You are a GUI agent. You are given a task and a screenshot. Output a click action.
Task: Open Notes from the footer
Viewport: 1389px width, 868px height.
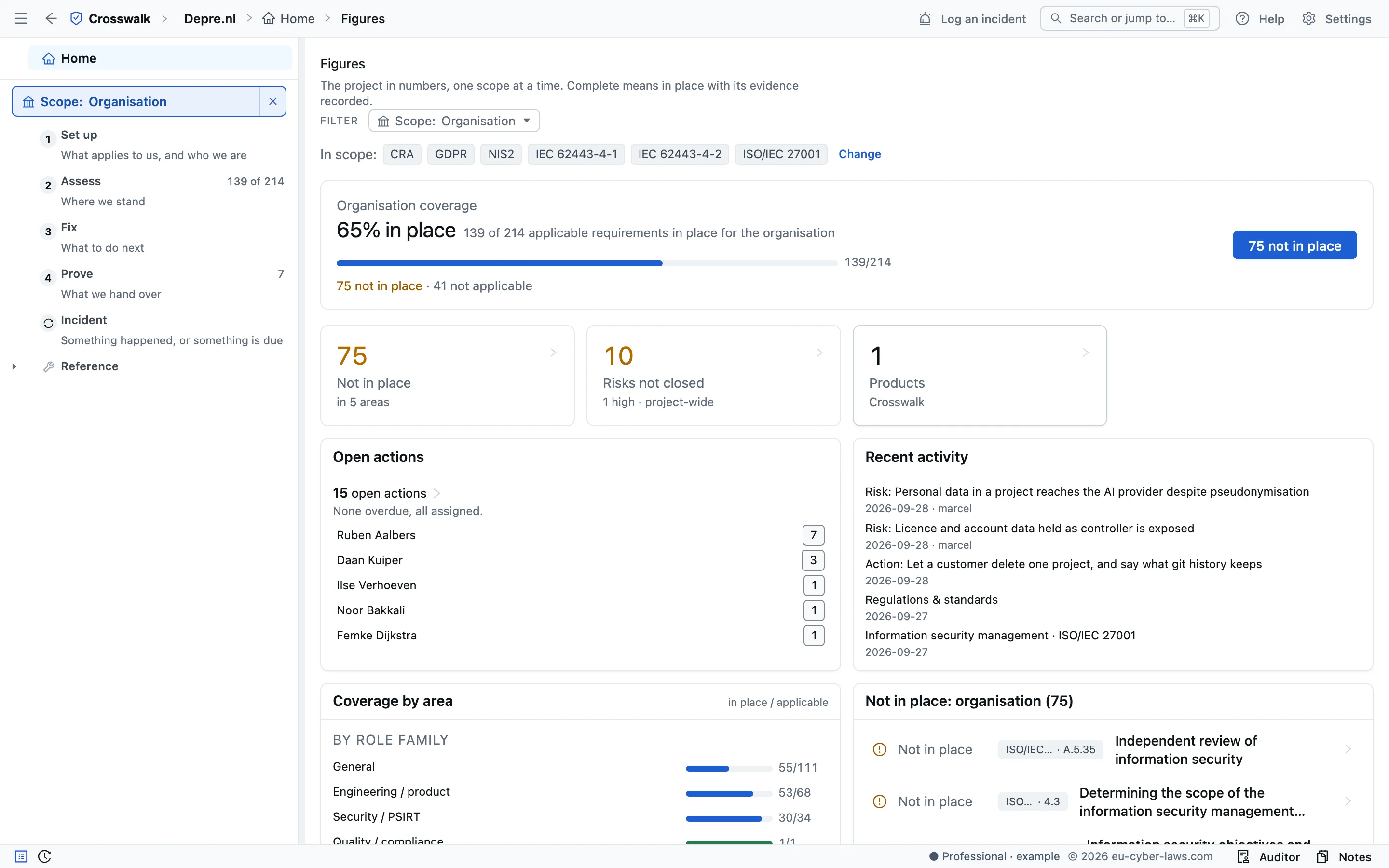(x=1344, y=856)
